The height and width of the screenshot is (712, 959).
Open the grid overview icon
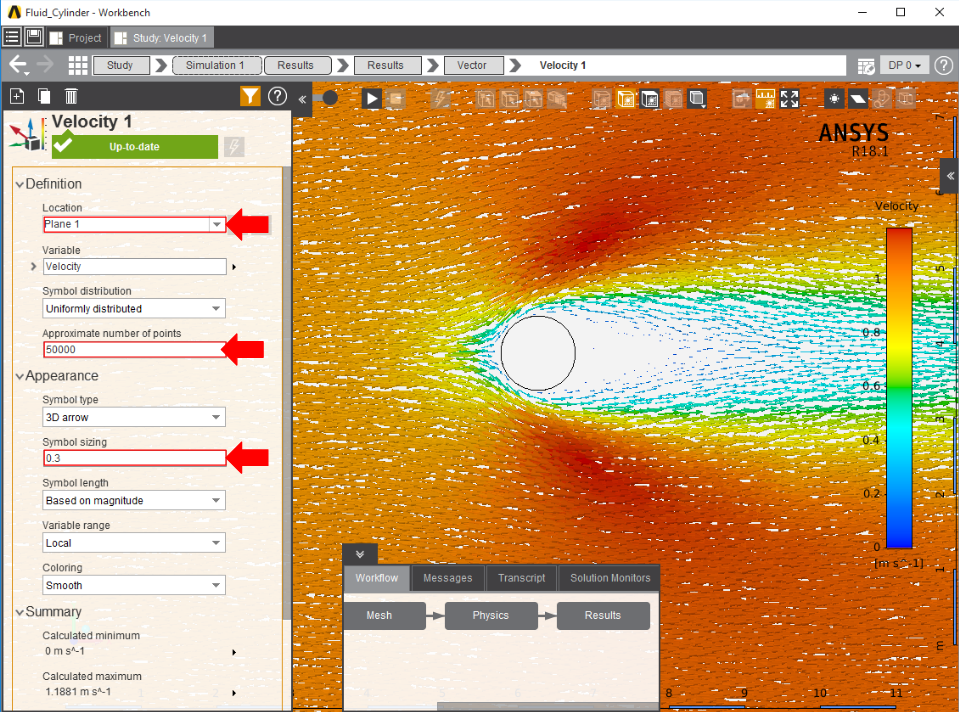point(78,65)
